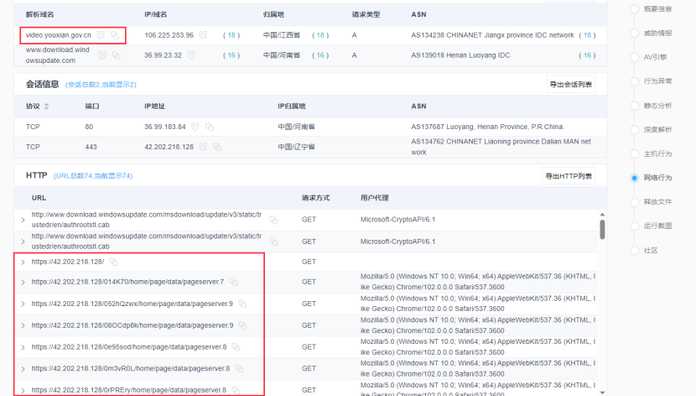696x396 pixels.
Task: Open the (16) count next to 36.99.23.32
Action: (x=231, y=55)
